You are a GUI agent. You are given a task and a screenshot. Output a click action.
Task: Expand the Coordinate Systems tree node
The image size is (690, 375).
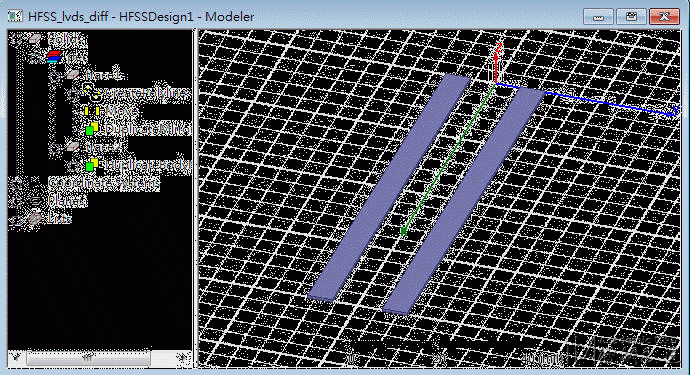click(x=16, y=183)
